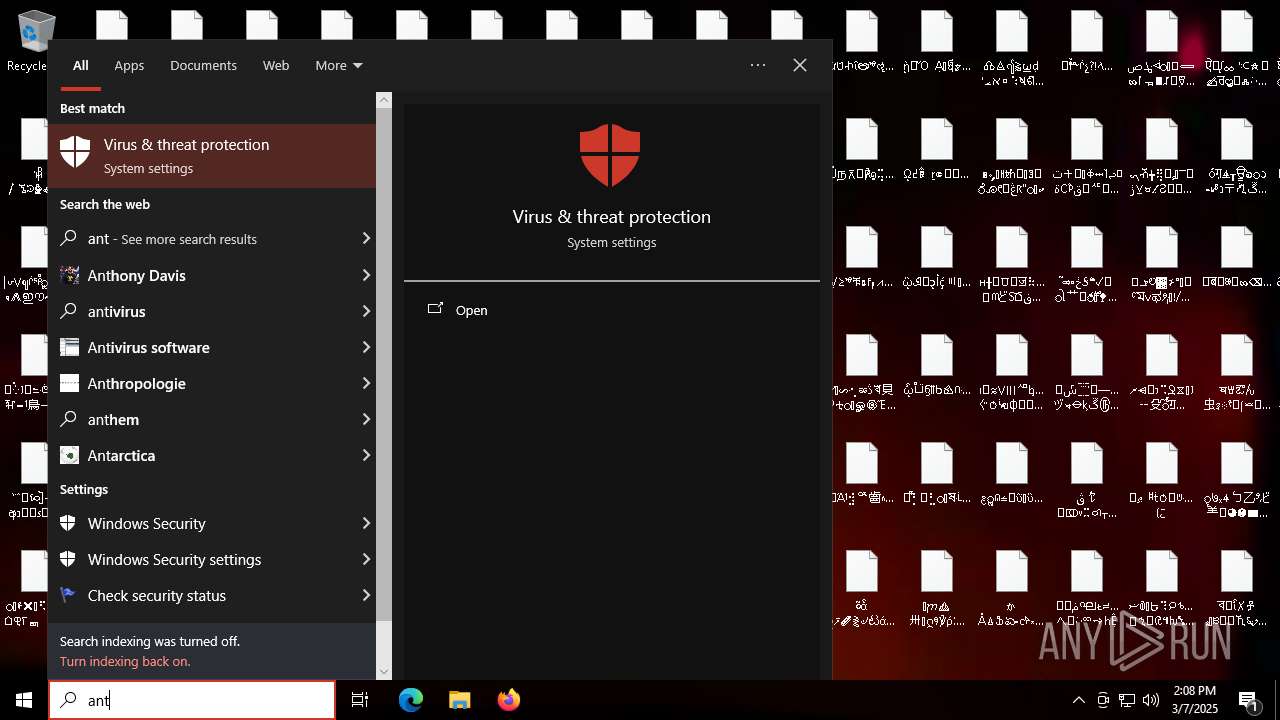Expand the Antarctica result arrow
This screenshot has width=1280, height=720.
(x=366, y=455)
